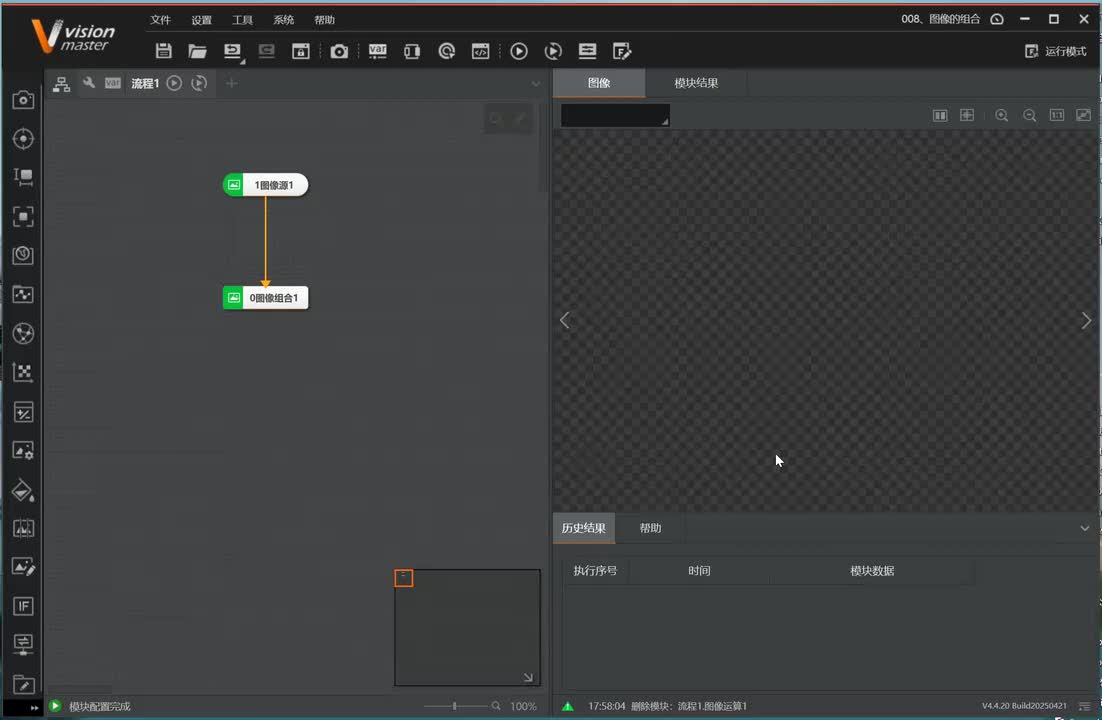
Task: Open the positioning tools crosshair icon
Action: point(23,139)
